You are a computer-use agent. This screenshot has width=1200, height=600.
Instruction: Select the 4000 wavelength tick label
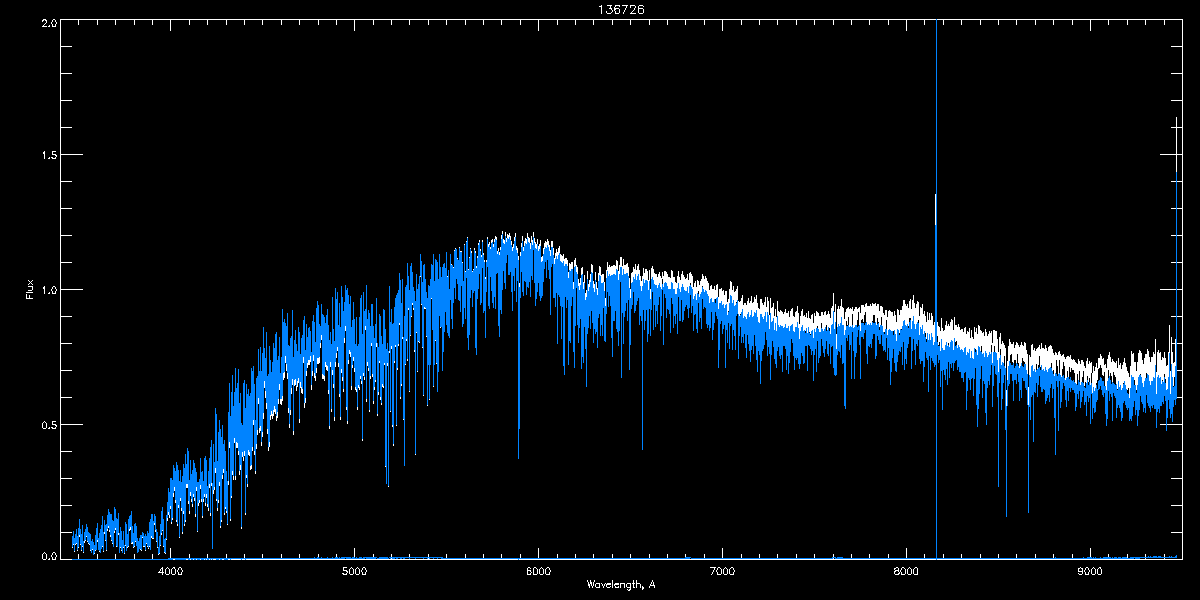point(171,572)
